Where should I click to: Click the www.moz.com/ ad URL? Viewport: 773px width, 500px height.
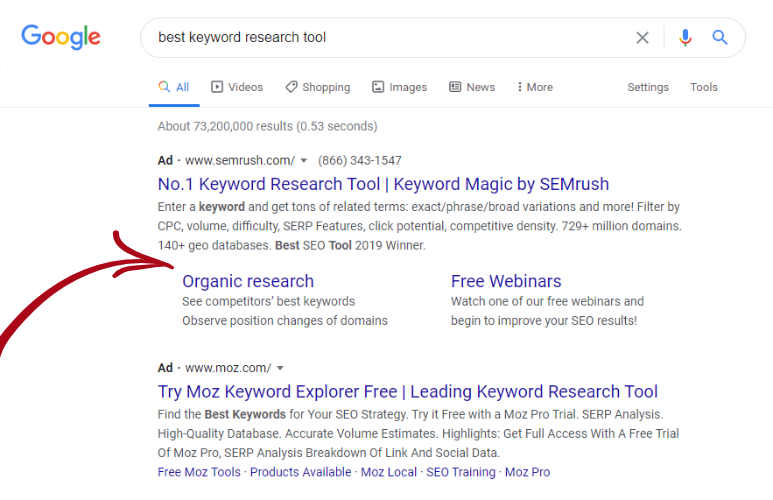(x=228, y=368)
